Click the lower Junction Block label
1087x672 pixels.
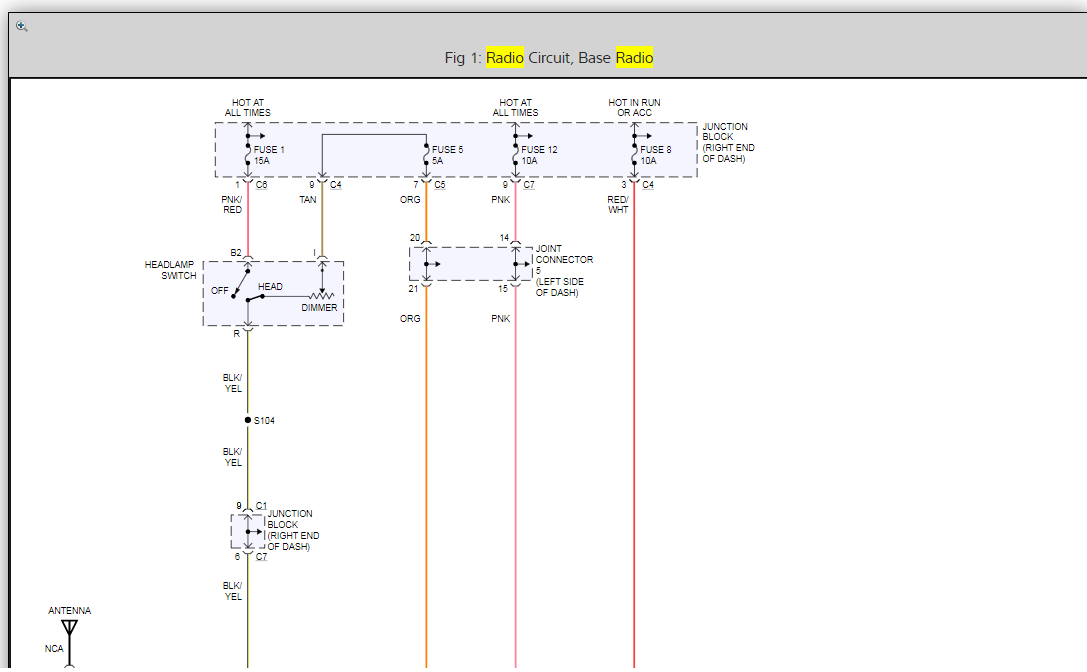coord(293,530)
